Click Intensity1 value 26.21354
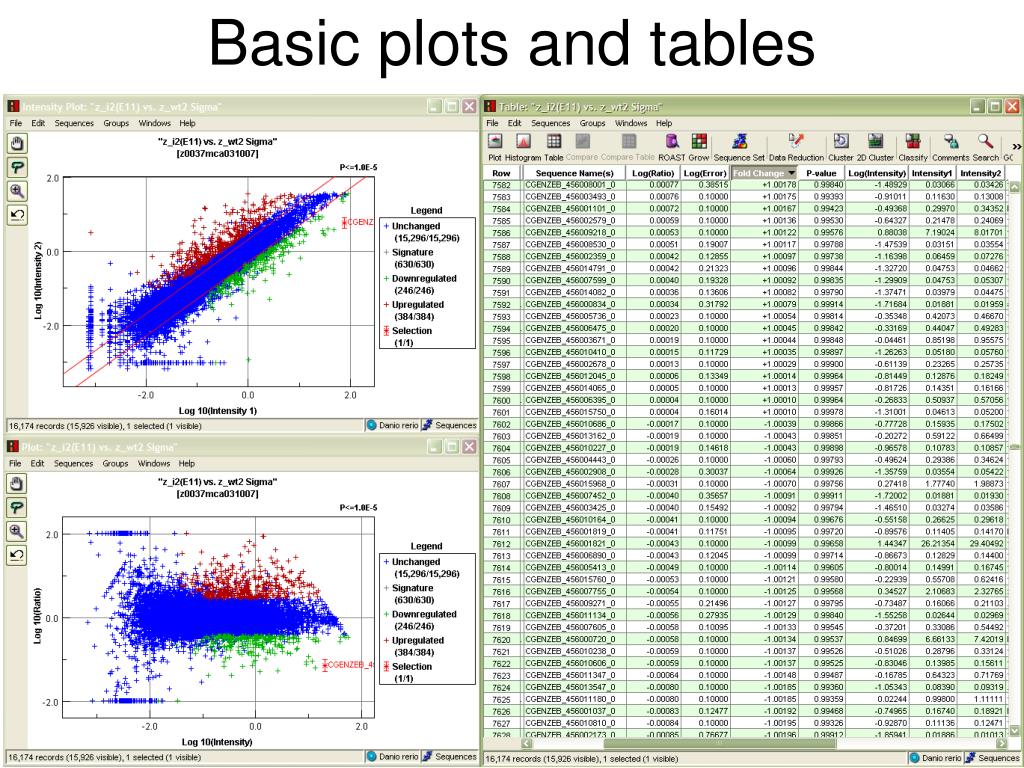Screen dimensions: 1024x768 936,543
